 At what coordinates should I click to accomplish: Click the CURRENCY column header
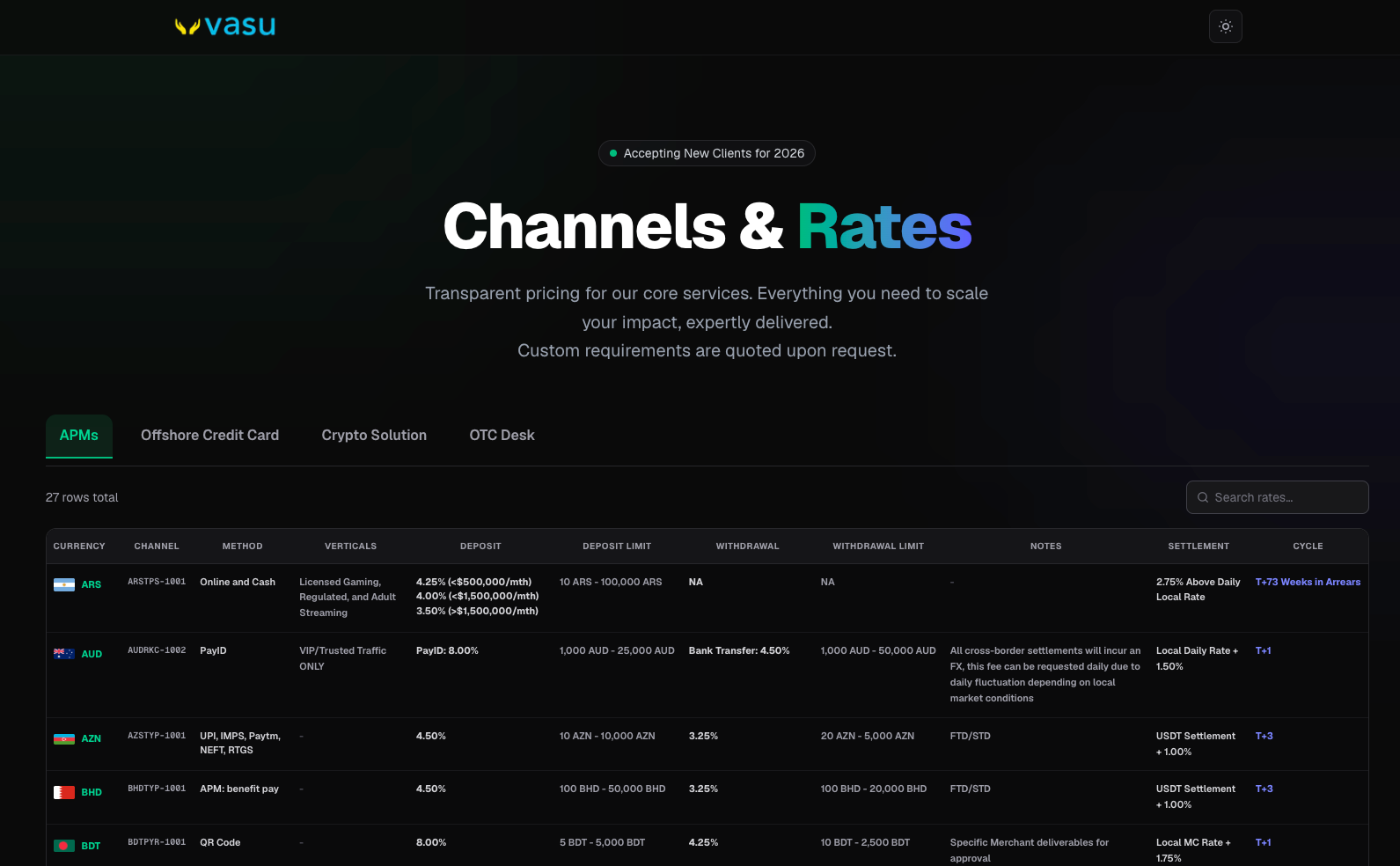pyautogui.click(x=79, y=547)
